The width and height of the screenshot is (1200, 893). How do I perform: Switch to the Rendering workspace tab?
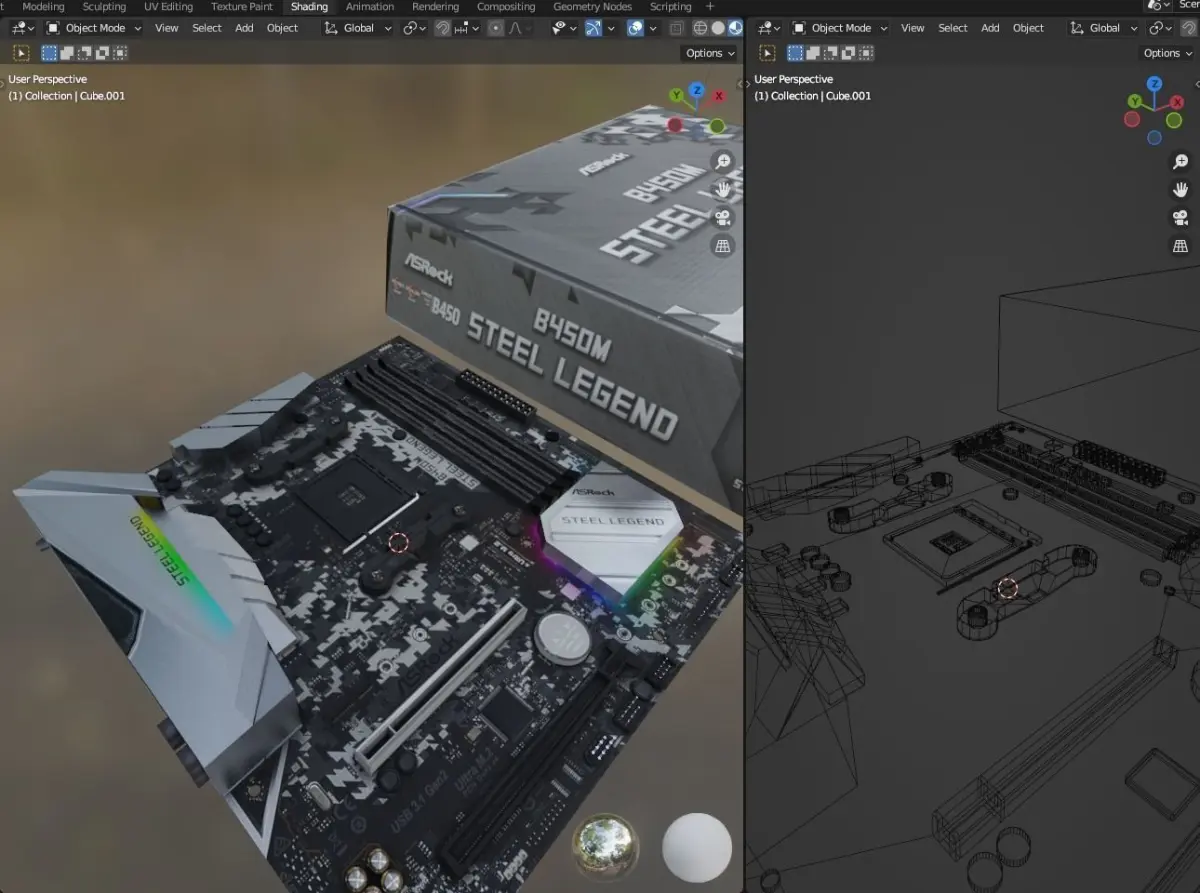(436, 7)
